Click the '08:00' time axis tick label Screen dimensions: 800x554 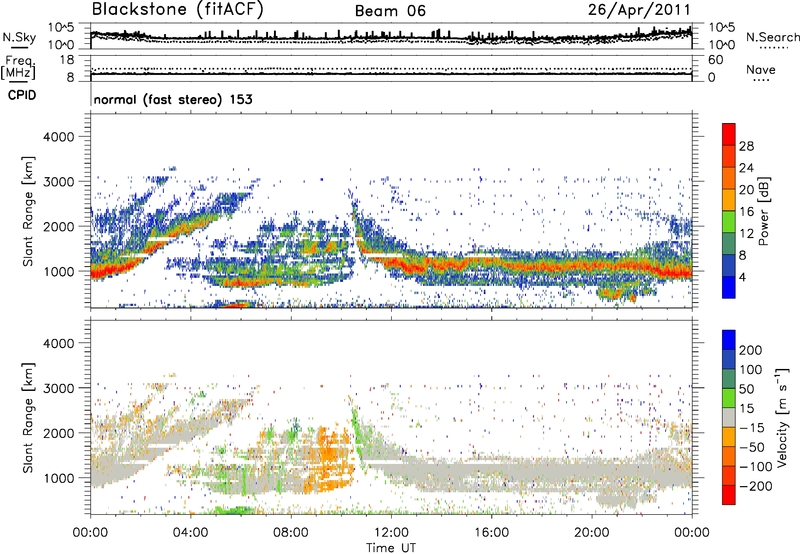tap(291, 533)
